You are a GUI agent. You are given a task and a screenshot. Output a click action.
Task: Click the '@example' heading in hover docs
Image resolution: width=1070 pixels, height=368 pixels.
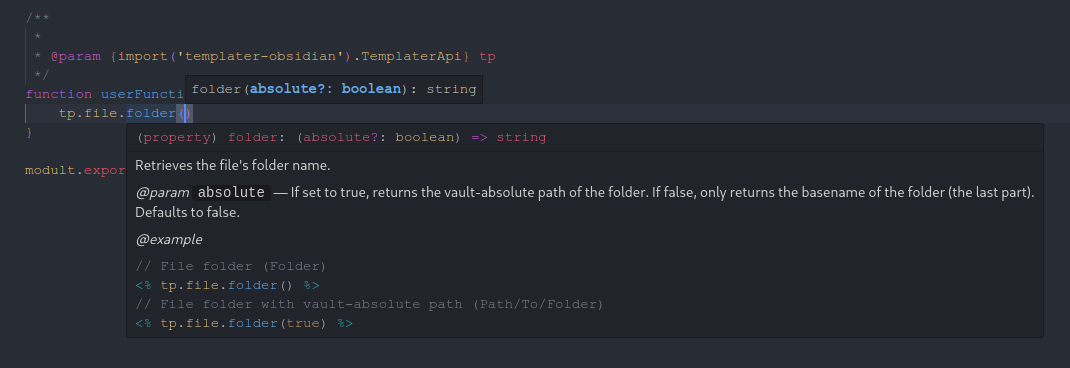pos(169,240)
